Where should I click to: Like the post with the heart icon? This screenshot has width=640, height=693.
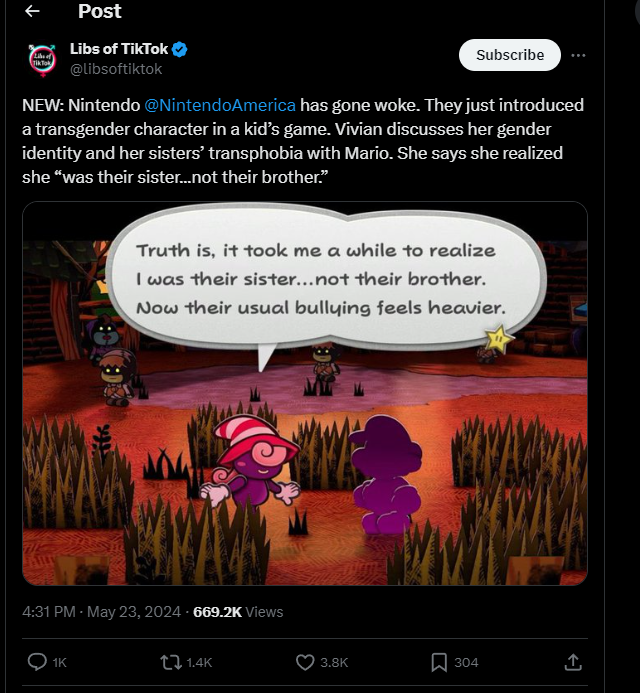pos(306,662)
